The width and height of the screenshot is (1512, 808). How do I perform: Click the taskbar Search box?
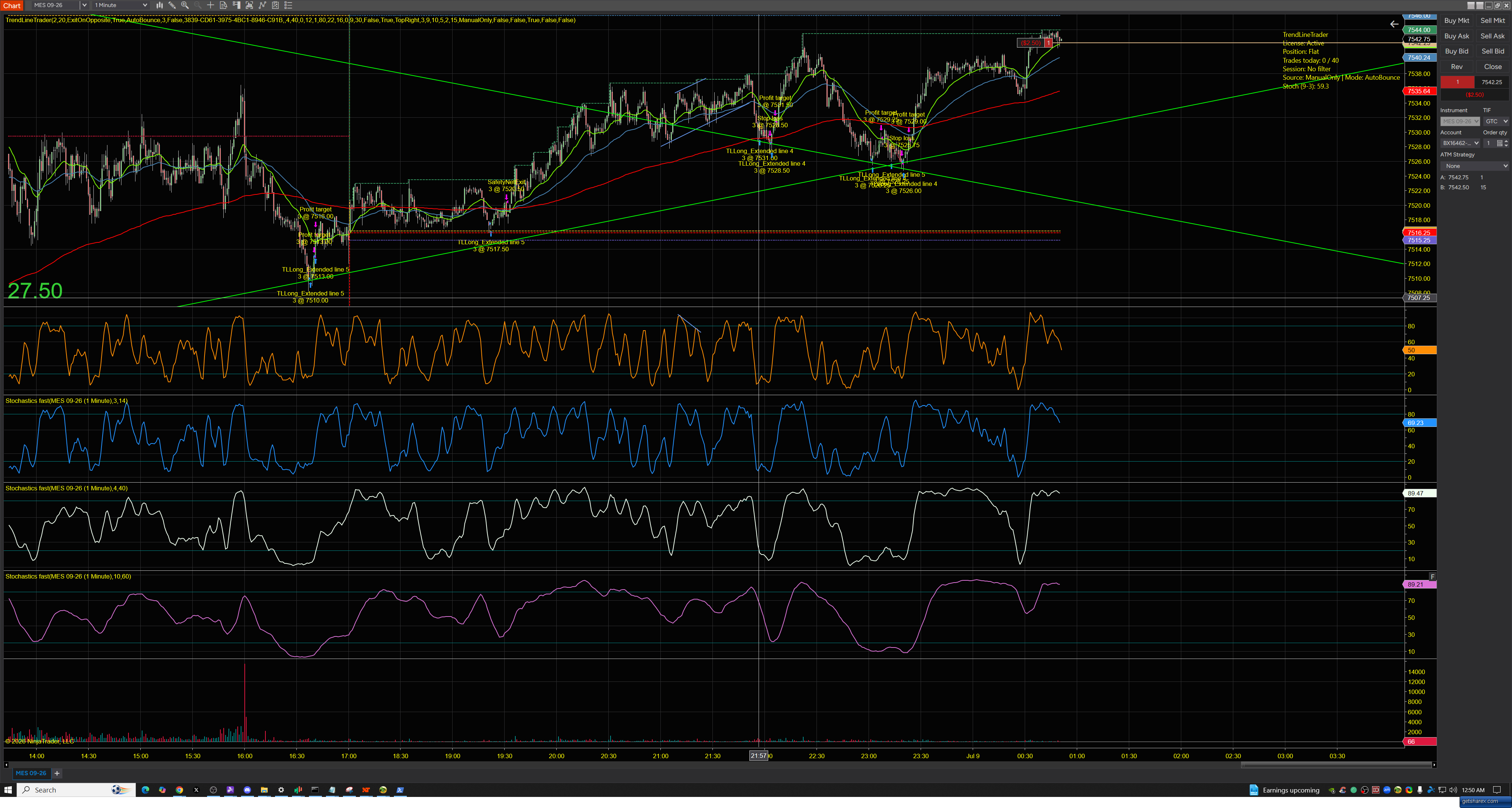tap(76, 790)
